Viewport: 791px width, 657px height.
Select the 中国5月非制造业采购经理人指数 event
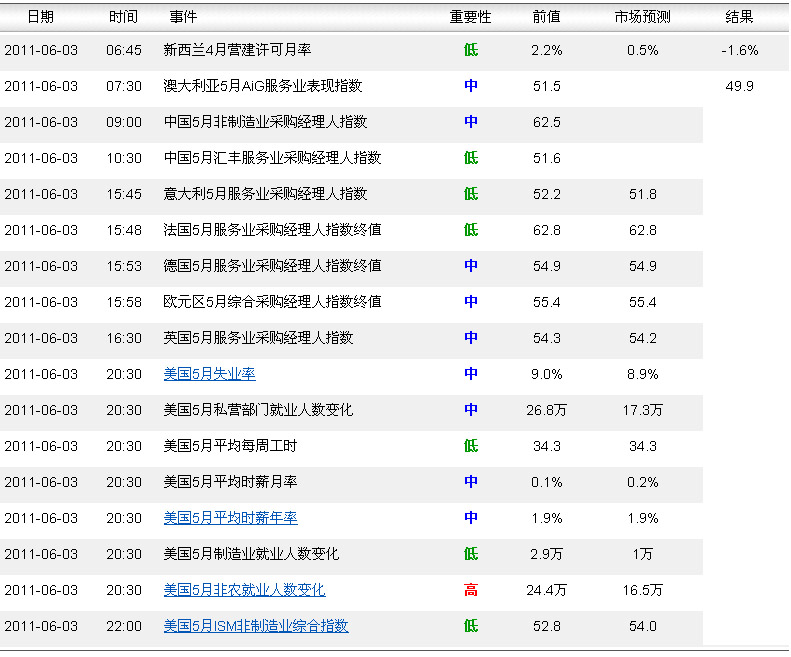click(265, 122)
